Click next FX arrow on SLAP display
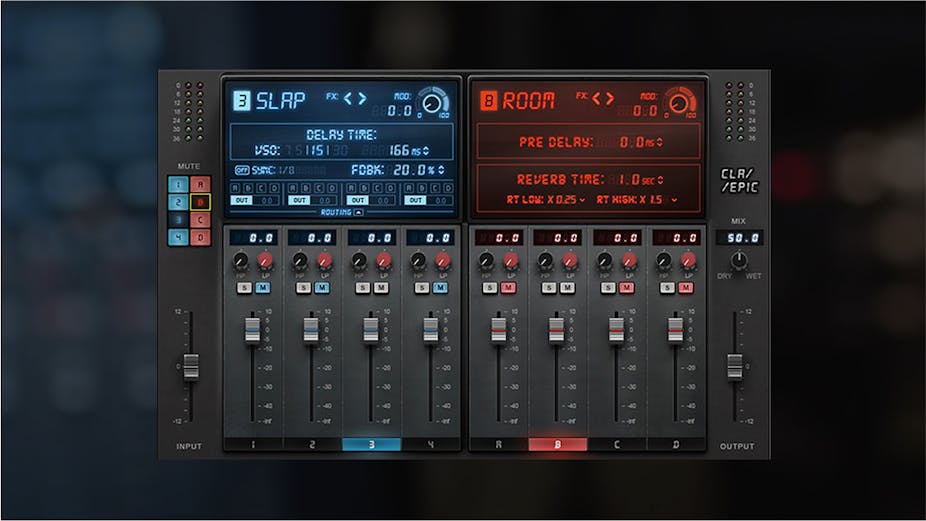926x521 pixels. 363,98
